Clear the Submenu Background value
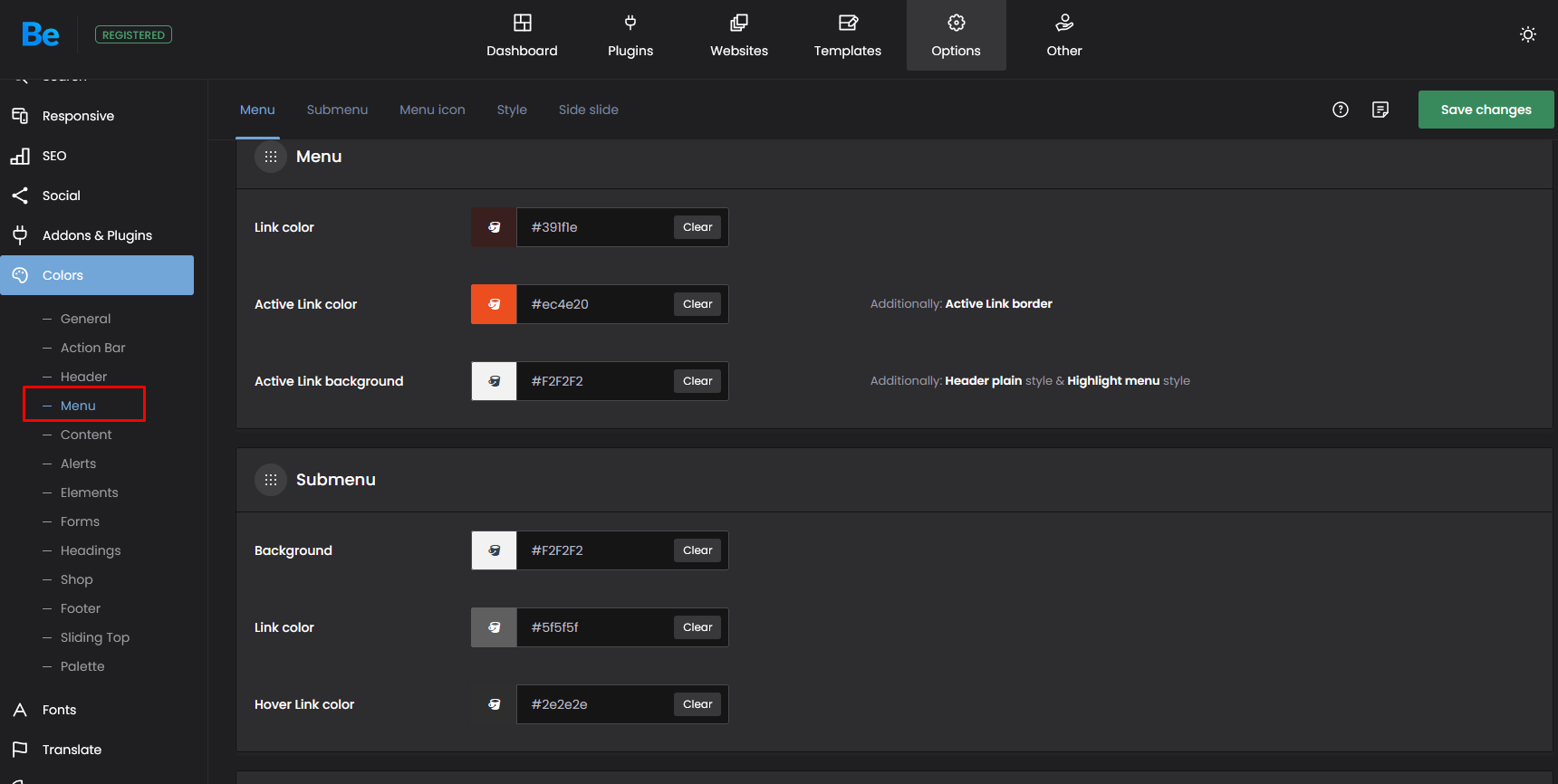This screenshot has height=784, width=1558. pos(697,550)
